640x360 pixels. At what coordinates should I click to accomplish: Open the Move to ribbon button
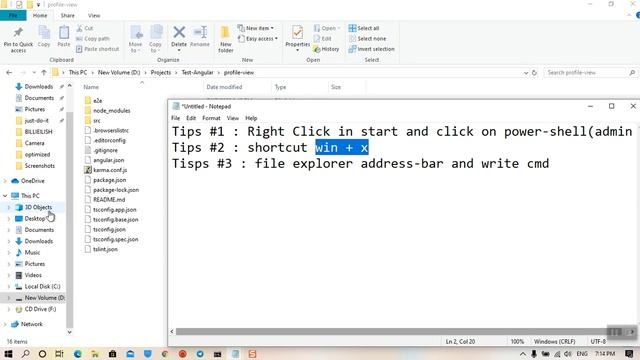point(135,39)
